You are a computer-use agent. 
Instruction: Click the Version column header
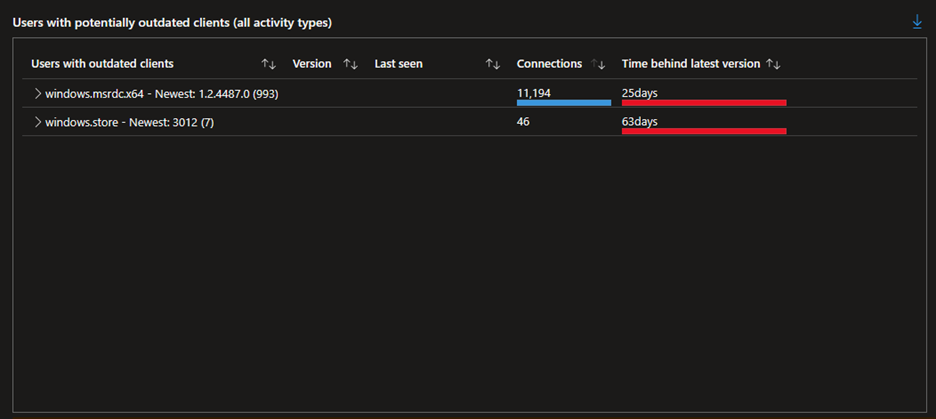click(312, 64)
